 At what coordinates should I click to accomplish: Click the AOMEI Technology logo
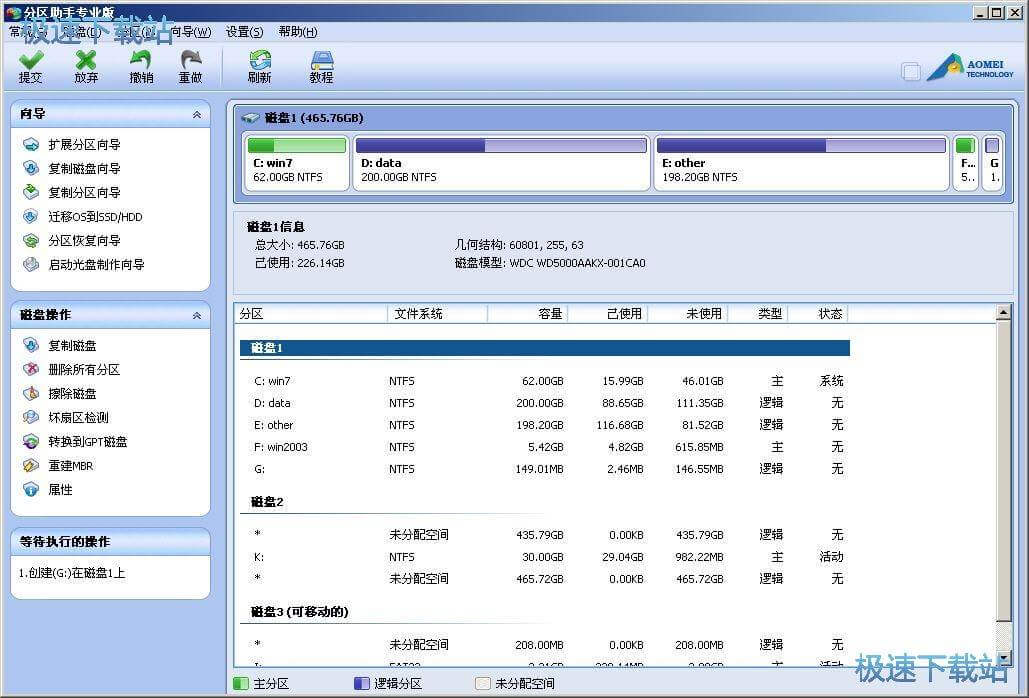971,68
